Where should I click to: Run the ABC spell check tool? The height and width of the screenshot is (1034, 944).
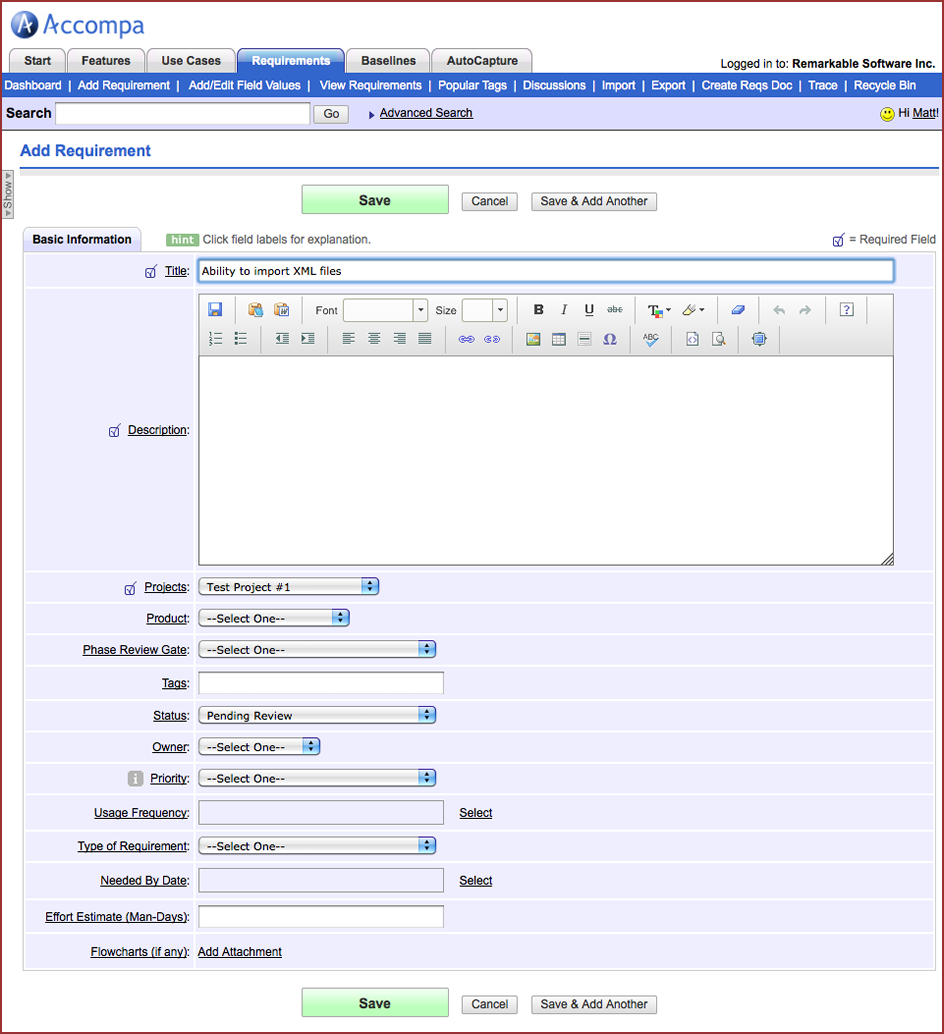pyautogui.click(x=651, y=339)
